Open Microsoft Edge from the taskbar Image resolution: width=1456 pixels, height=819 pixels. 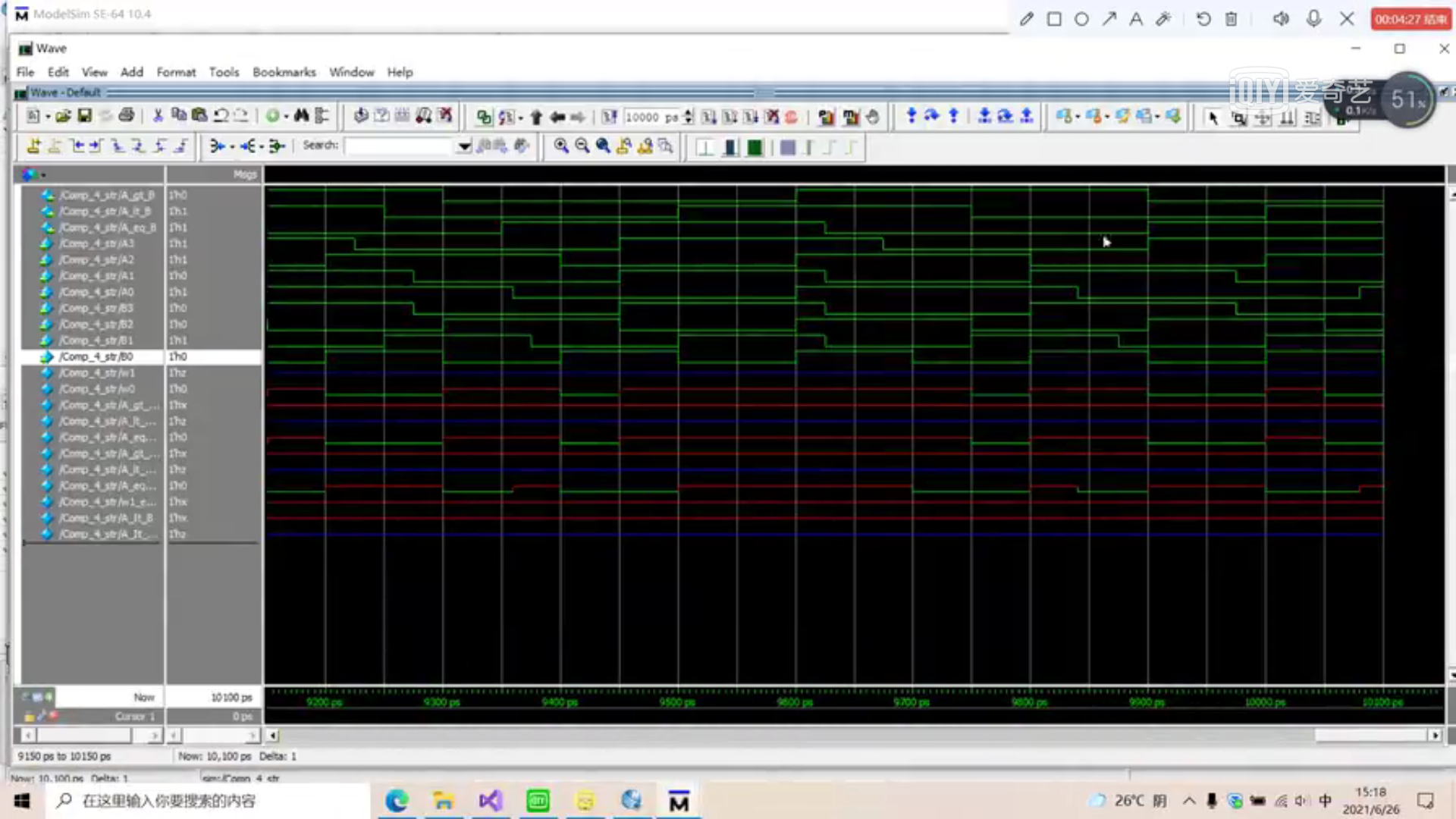click(397, 801)
